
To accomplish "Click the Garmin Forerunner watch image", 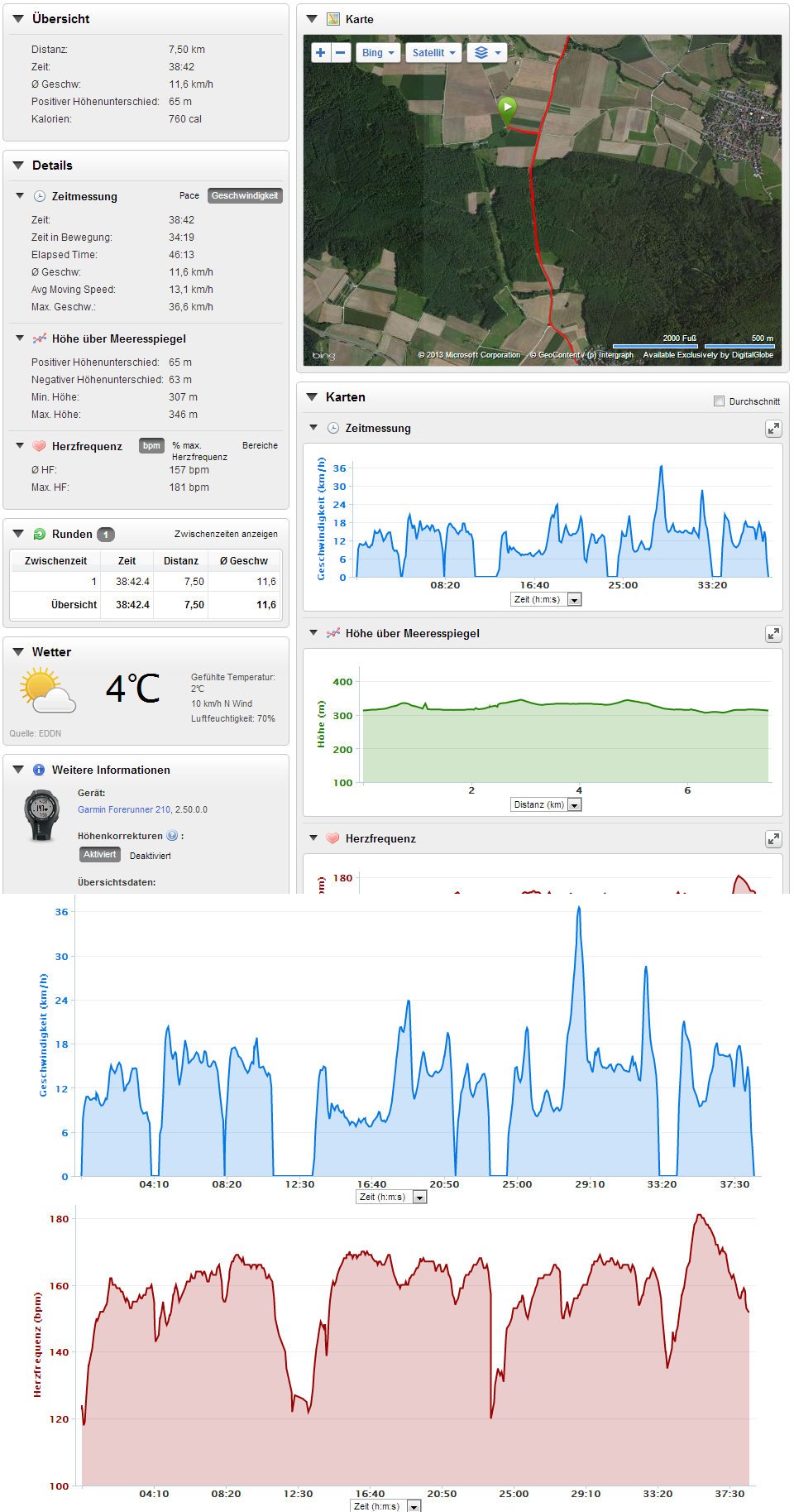I will pyautogui.click(x=42, y=815).
